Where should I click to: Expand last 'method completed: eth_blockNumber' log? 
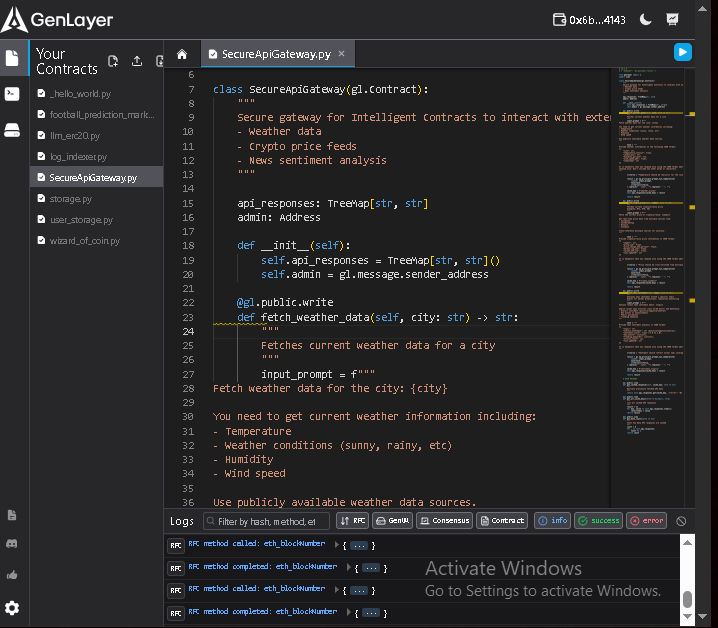(348, 613)
